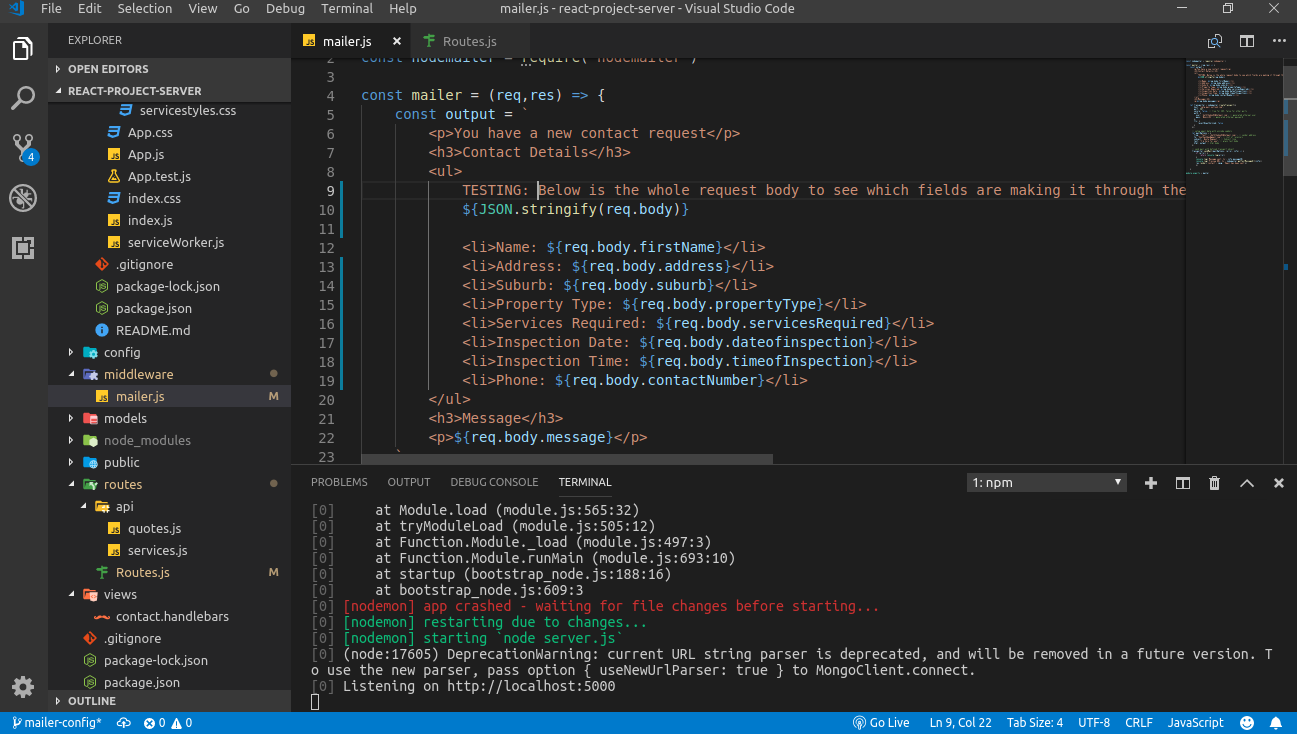
Task: Select the 1: npm terminal dropdown
Action: (x=1047, y=483)
